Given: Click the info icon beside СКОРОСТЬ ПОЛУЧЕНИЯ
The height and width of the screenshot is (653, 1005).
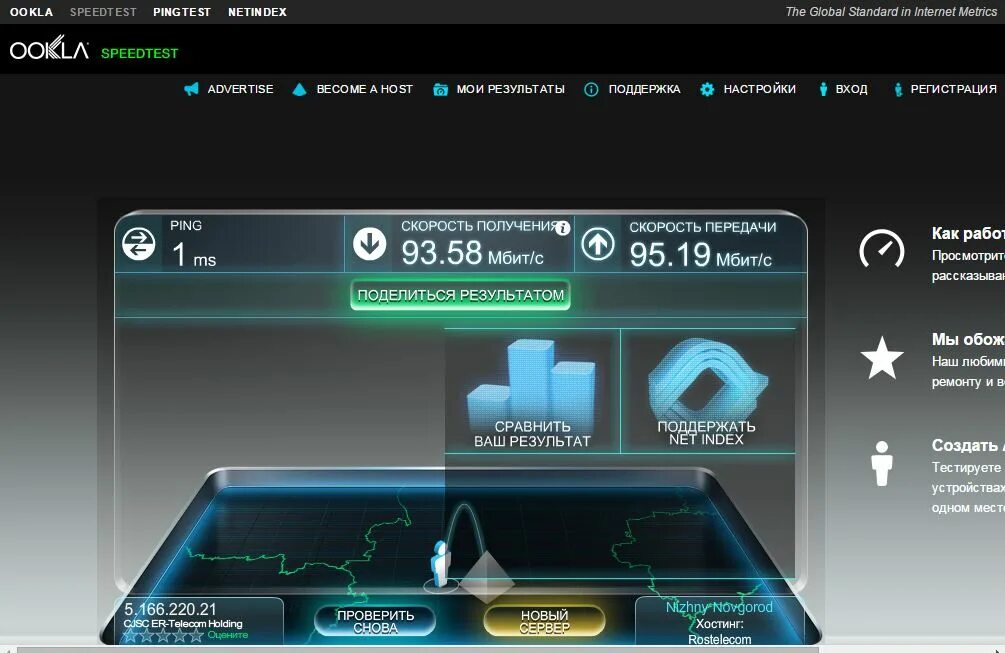Looking at the screenshot, I should pos(563,228).
